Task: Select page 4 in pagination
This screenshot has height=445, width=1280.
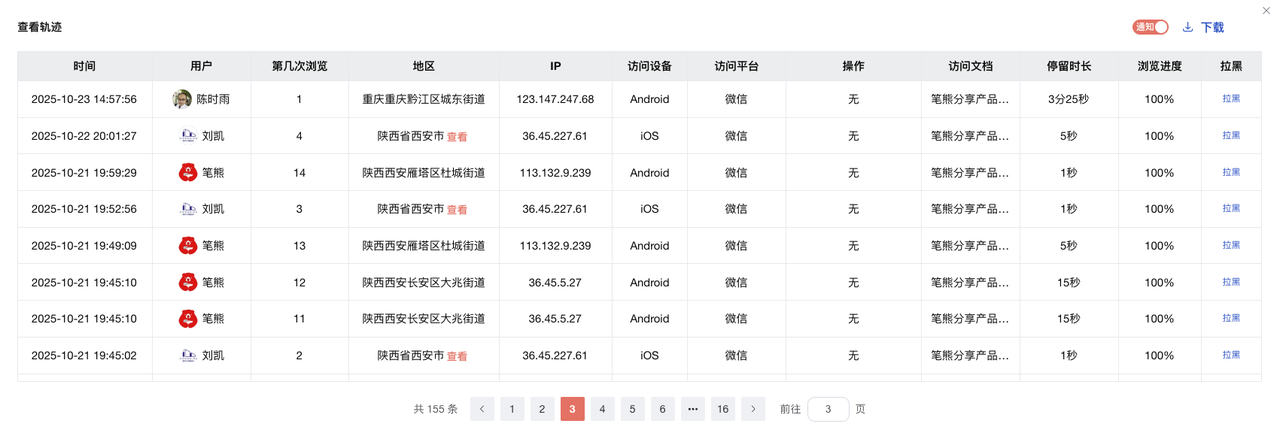Action: tap(602, 409)
